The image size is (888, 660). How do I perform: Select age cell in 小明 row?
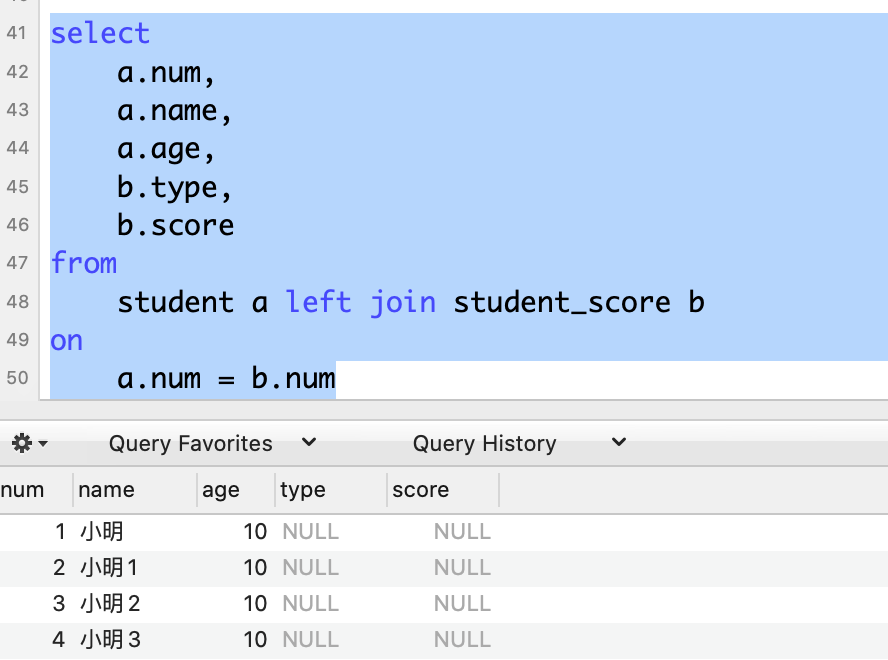255,531
